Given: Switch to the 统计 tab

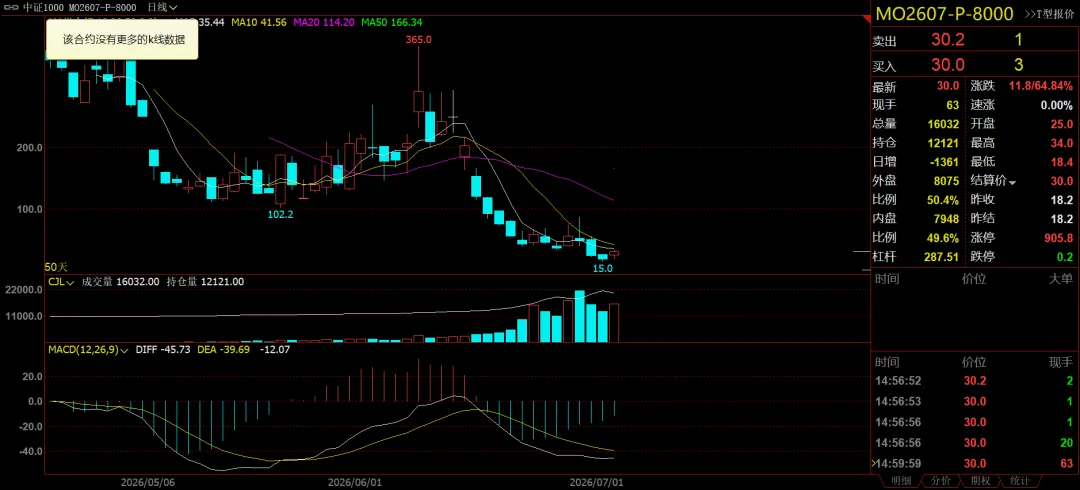Looking at the screenshot, I should [1019, 480].
